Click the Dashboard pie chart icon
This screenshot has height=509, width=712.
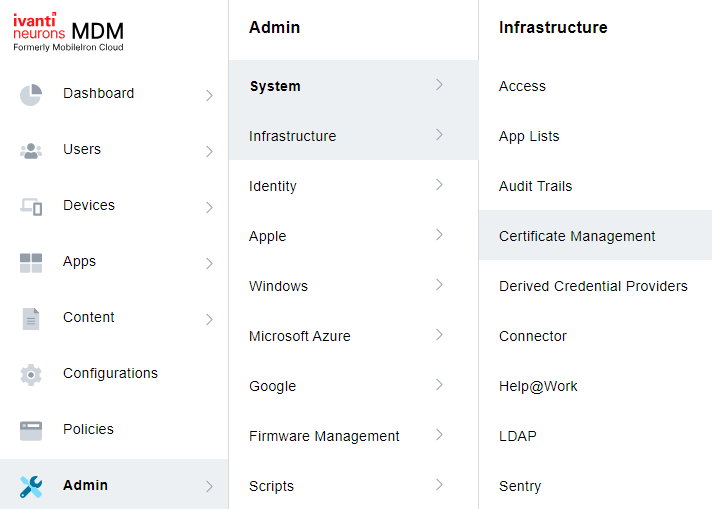click(x=31, y=94)
